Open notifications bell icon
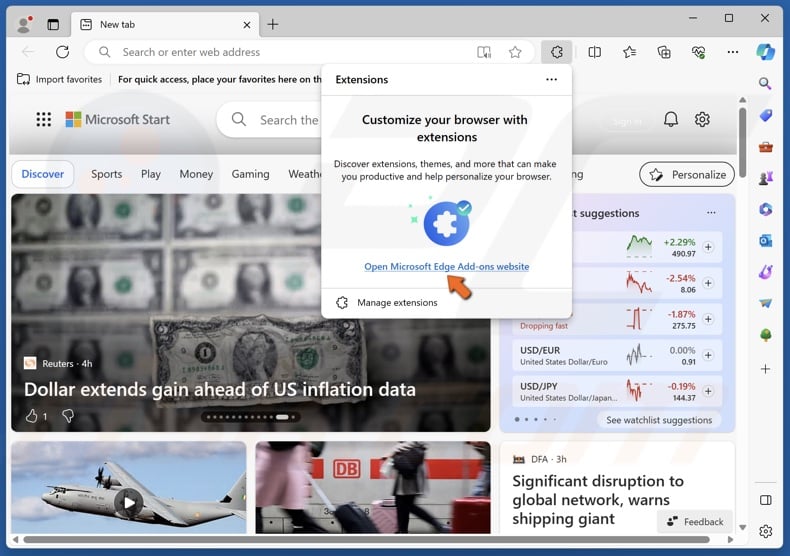This screenshot has width=790, height=556. 671,119
